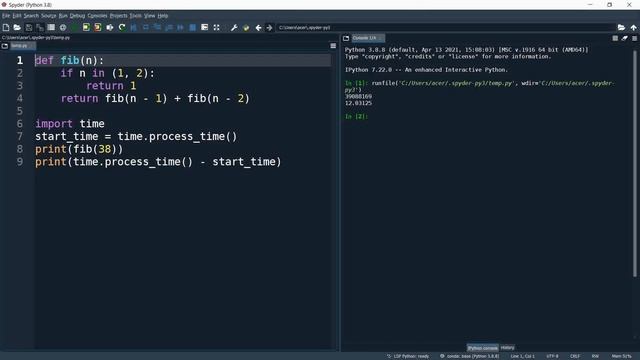Click CRLF end-of-line status entry
Screen dimensions: 640x360
click(575, 356)
